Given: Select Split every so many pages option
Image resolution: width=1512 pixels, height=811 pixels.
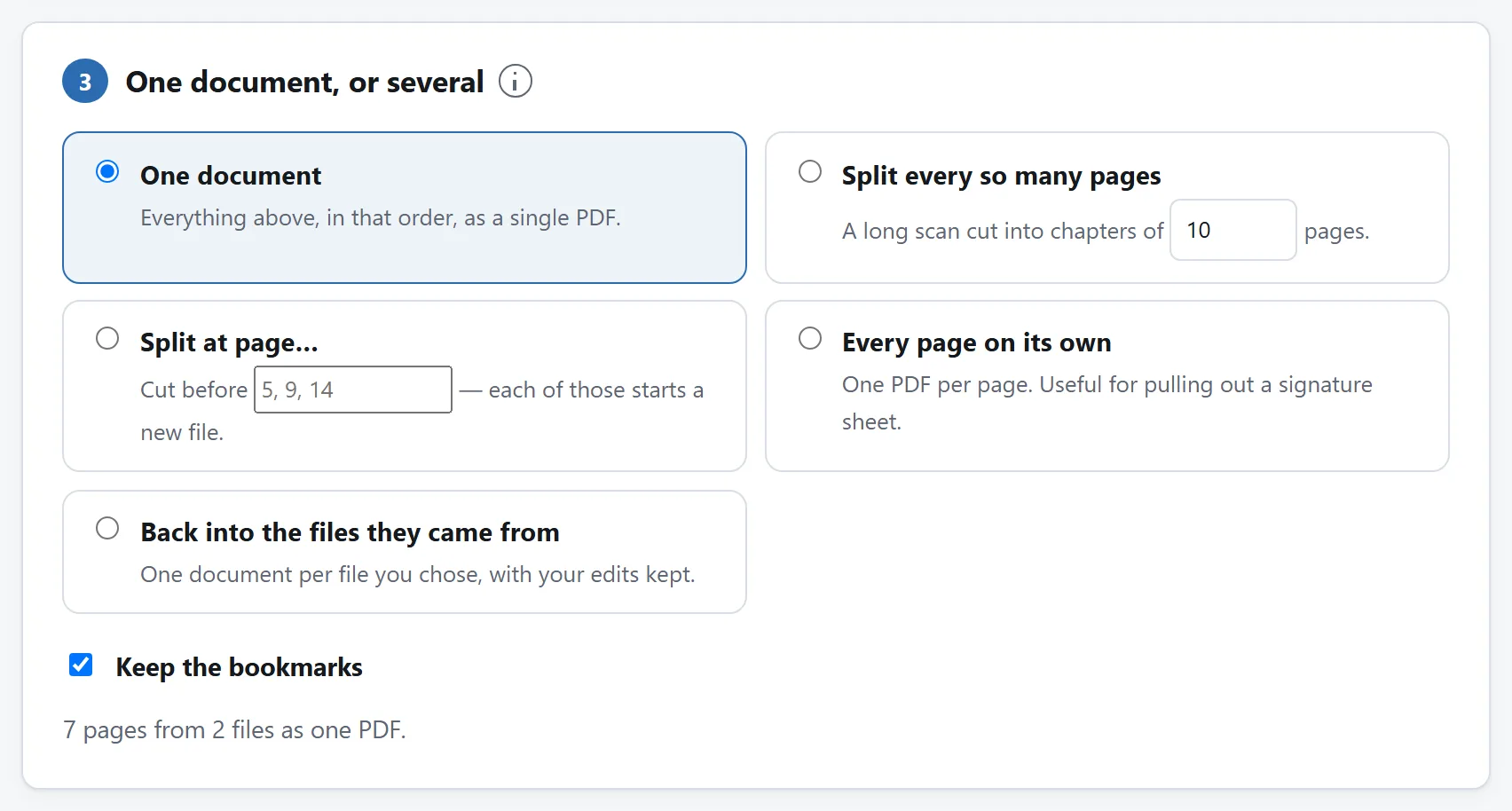Looking at the screenshot, I should (810, 171).
